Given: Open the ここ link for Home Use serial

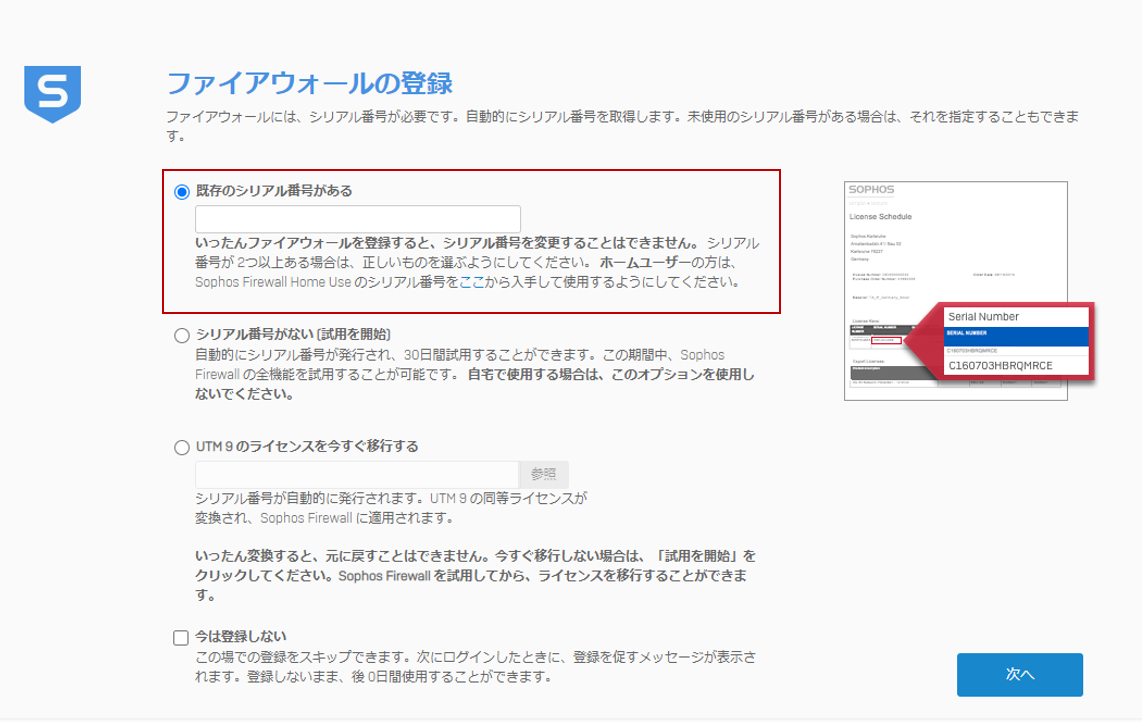Looking at the screenshot, I should coord(472,282).
